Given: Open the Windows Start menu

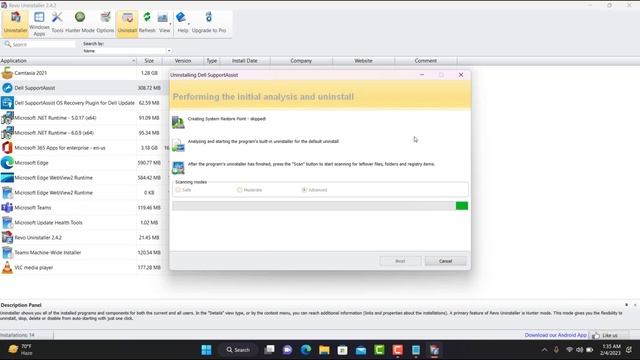Looking at the screenshot, I should 207,350.
